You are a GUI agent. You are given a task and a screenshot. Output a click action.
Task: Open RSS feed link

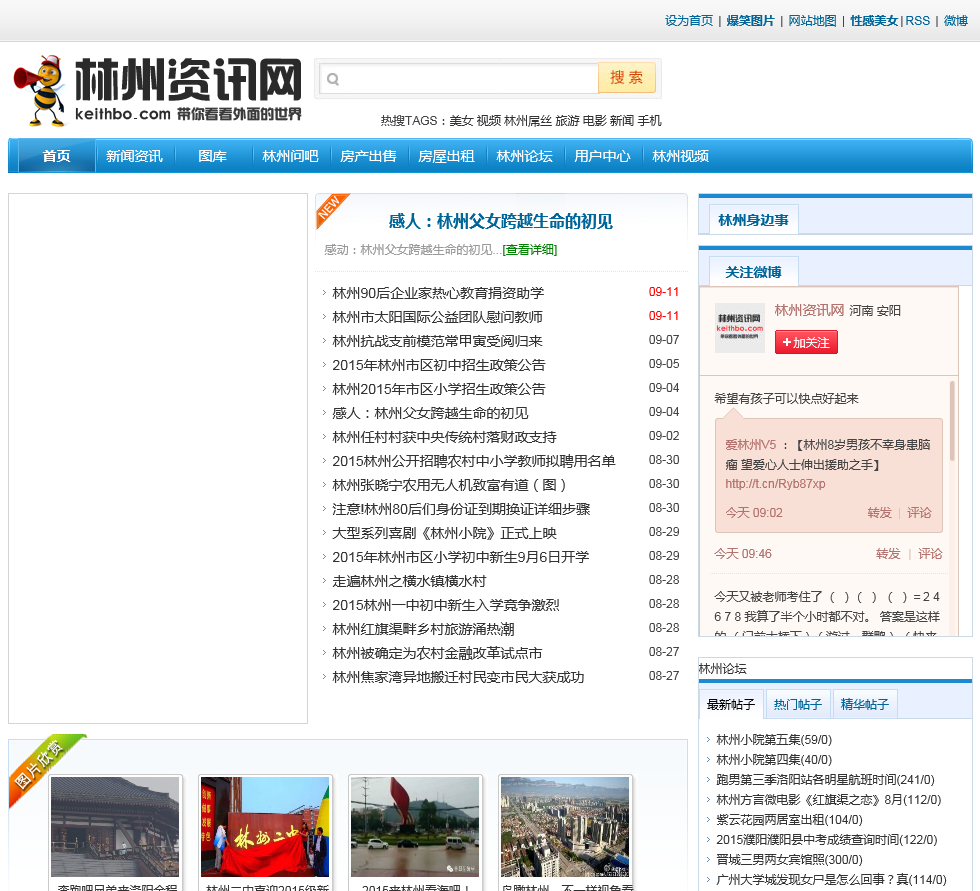coord(918,21)
